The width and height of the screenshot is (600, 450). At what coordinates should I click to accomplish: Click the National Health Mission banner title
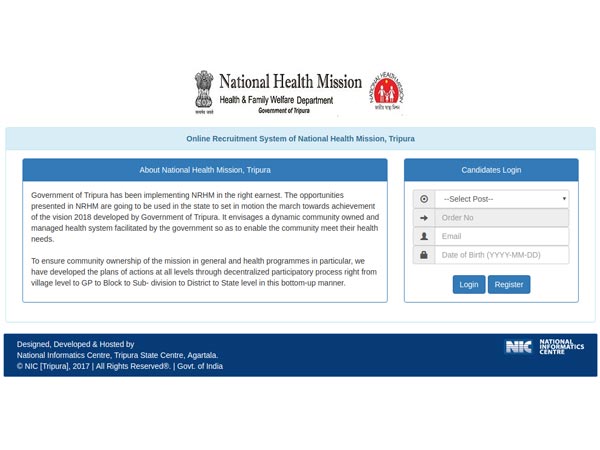coord(290,81)
